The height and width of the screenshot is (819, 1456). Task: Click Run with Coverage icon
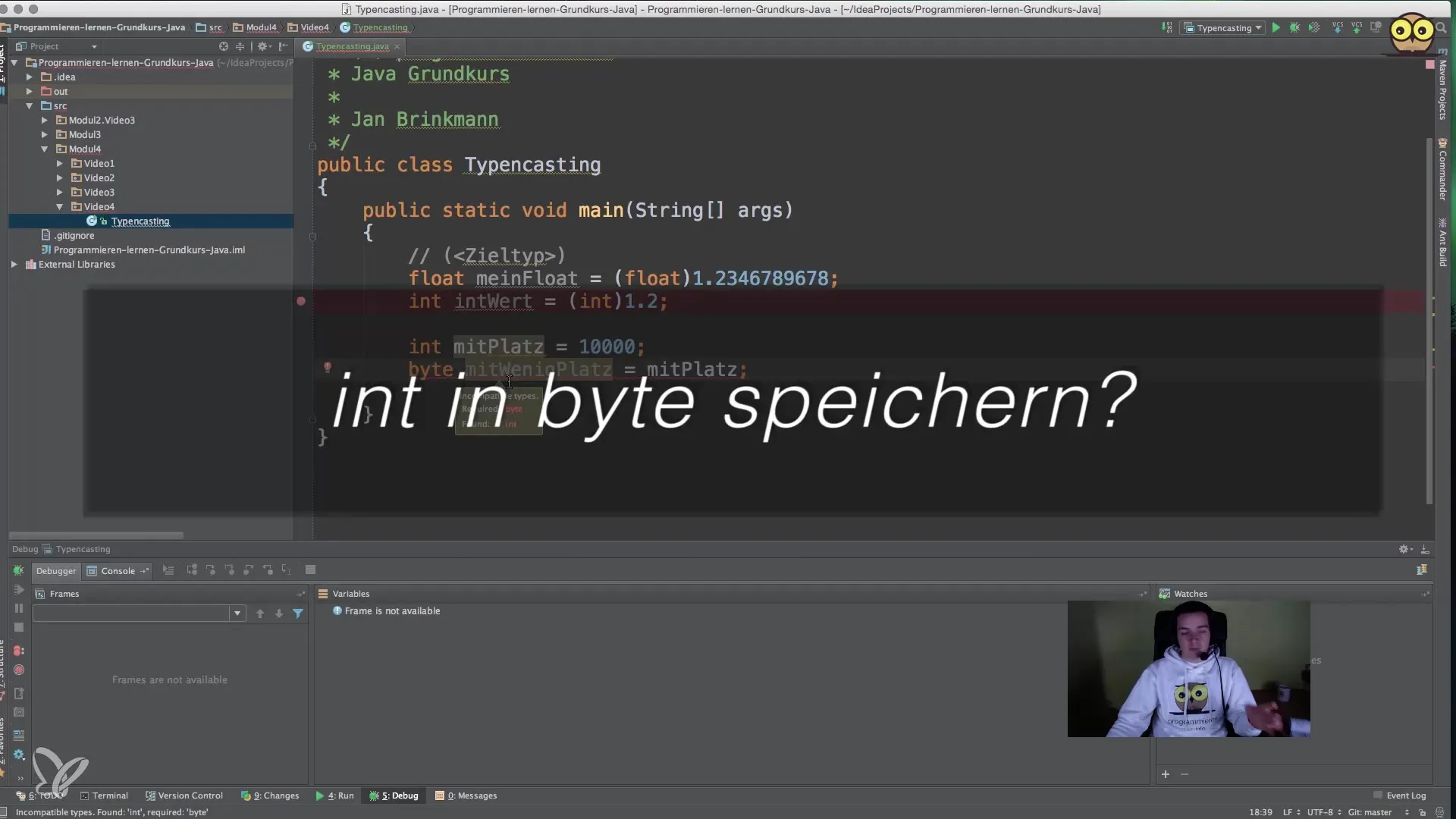point(1314,27)
